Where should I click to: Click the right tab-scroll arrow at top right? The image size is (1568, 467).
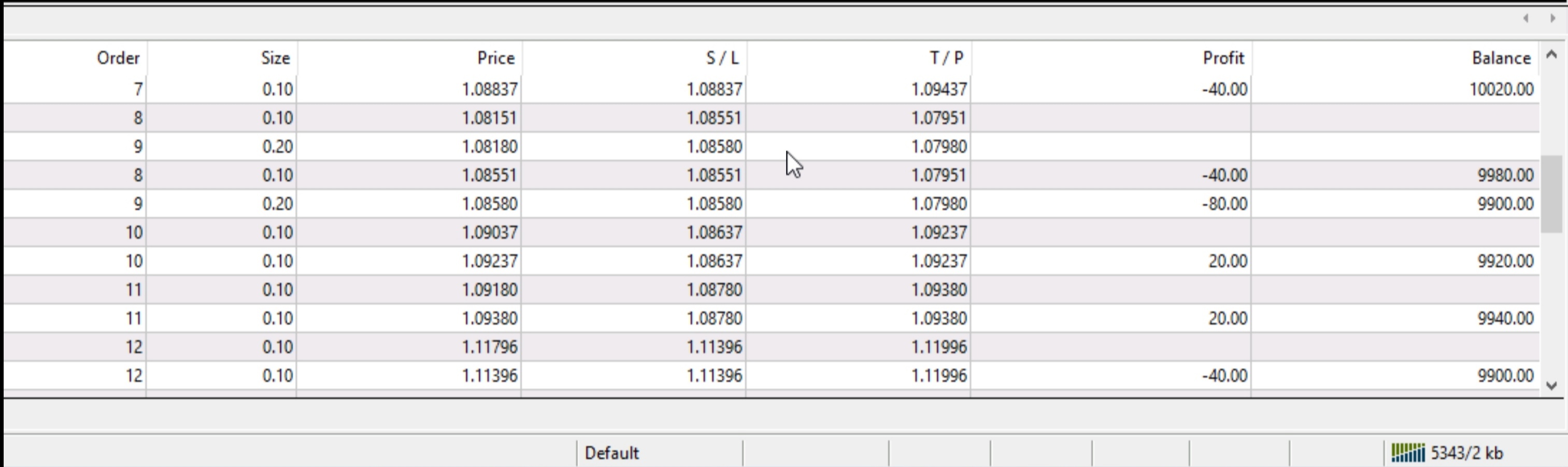click(x=1552, y=18)
